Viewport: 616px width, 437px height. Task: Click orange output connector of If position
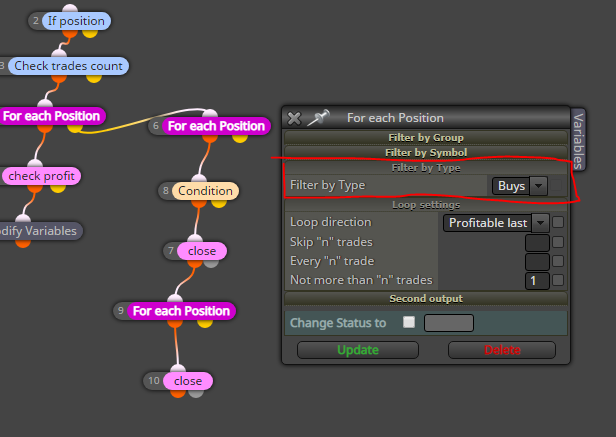70,33
